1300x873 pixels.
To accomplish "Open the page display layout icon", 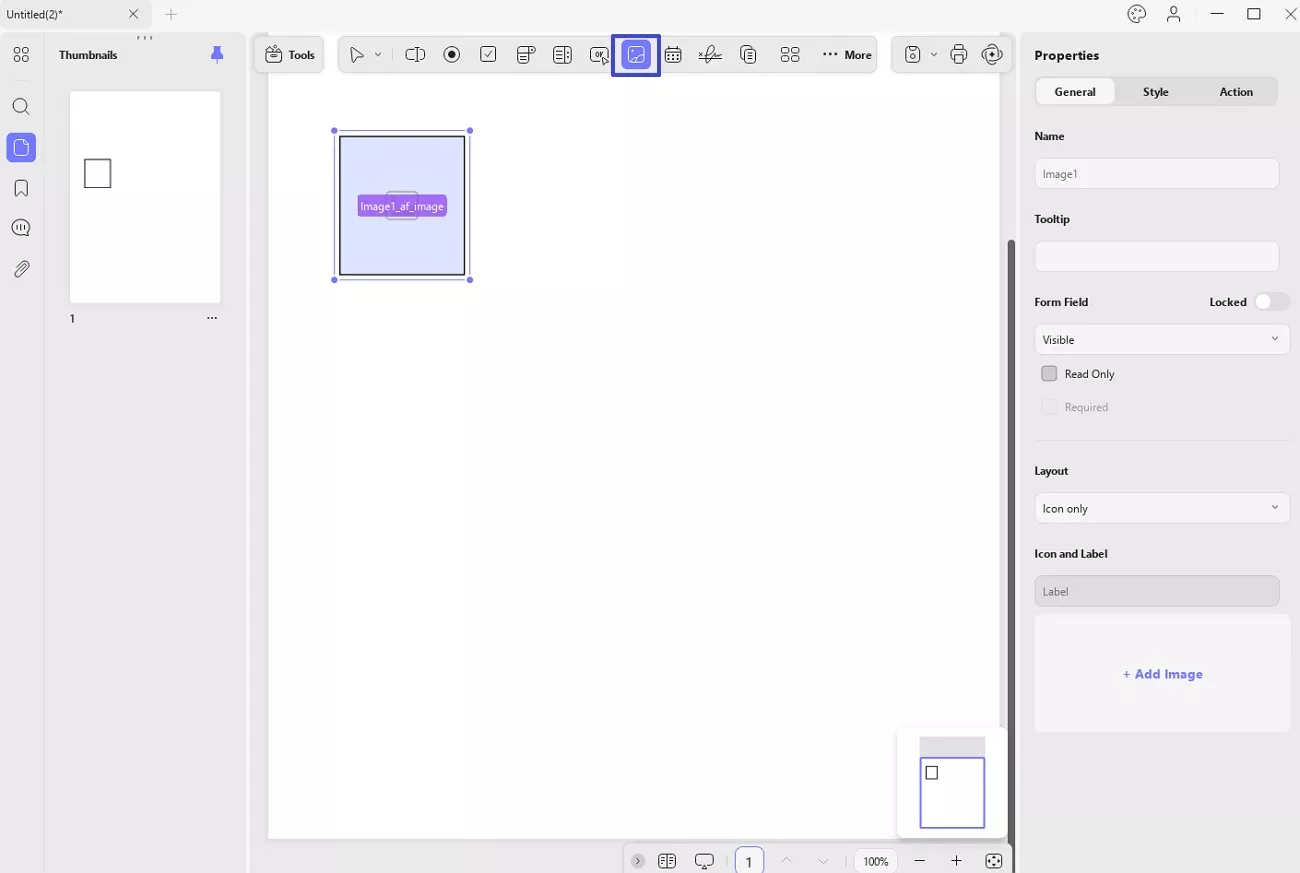I will pos(667,861).
